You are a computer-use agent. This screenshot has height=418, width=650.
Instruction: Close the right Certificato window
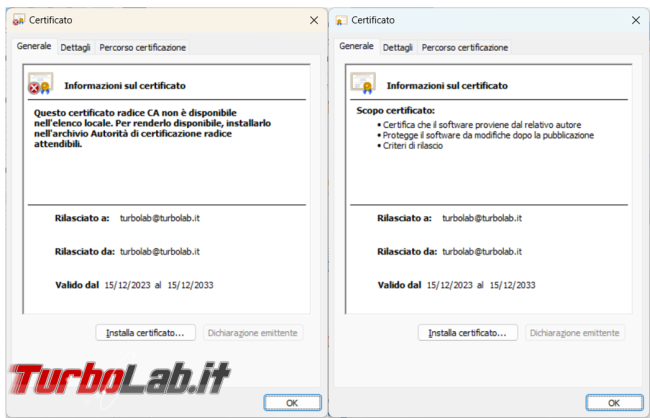[636, 20]
